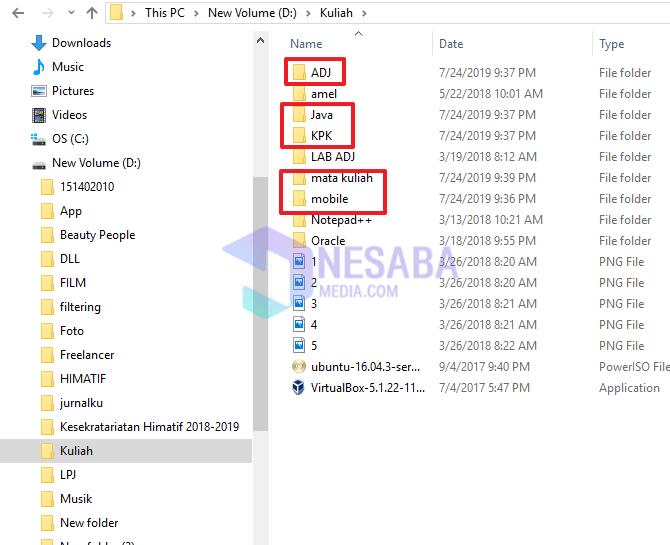
Task: Select the Java folder icon
Action: tap(299, 115)
